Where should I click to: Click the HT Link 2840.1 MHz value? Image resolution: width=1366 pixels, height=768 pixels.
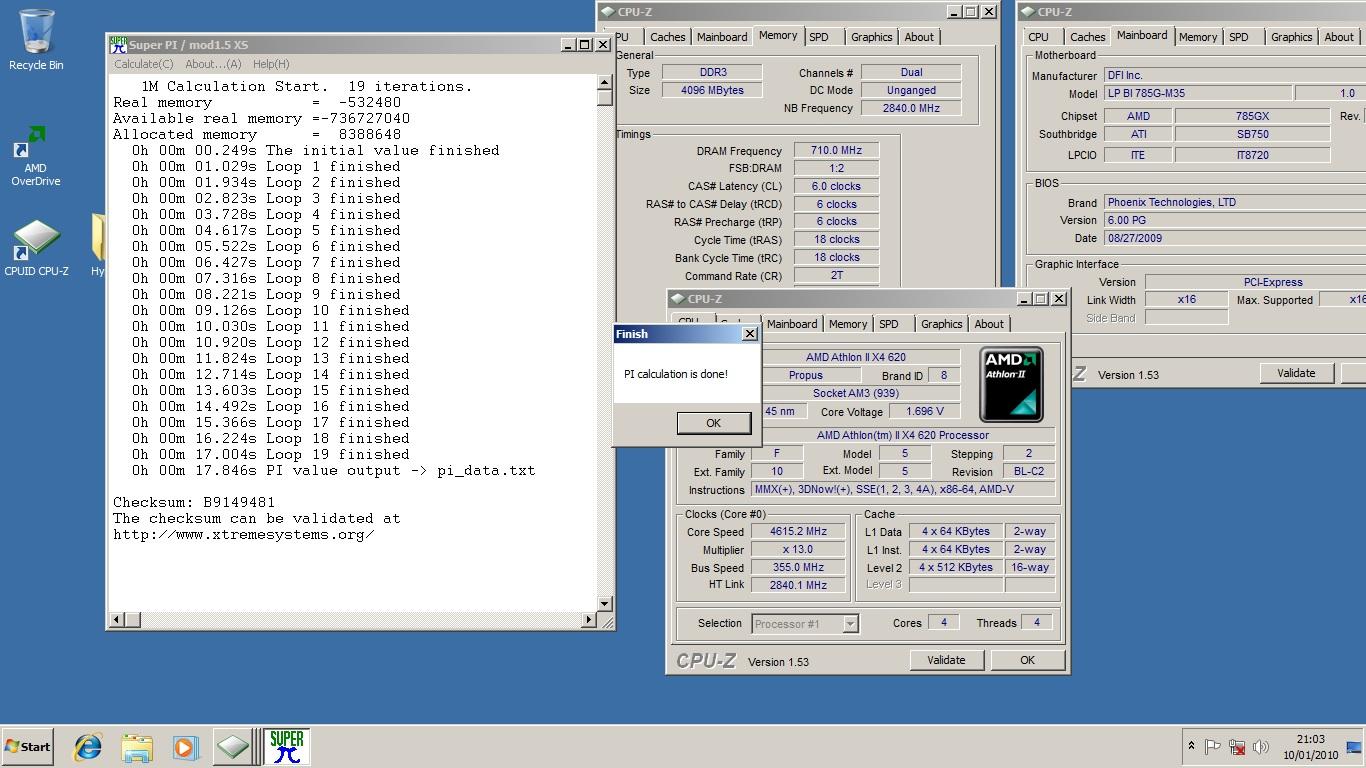(x=798, y=585)
